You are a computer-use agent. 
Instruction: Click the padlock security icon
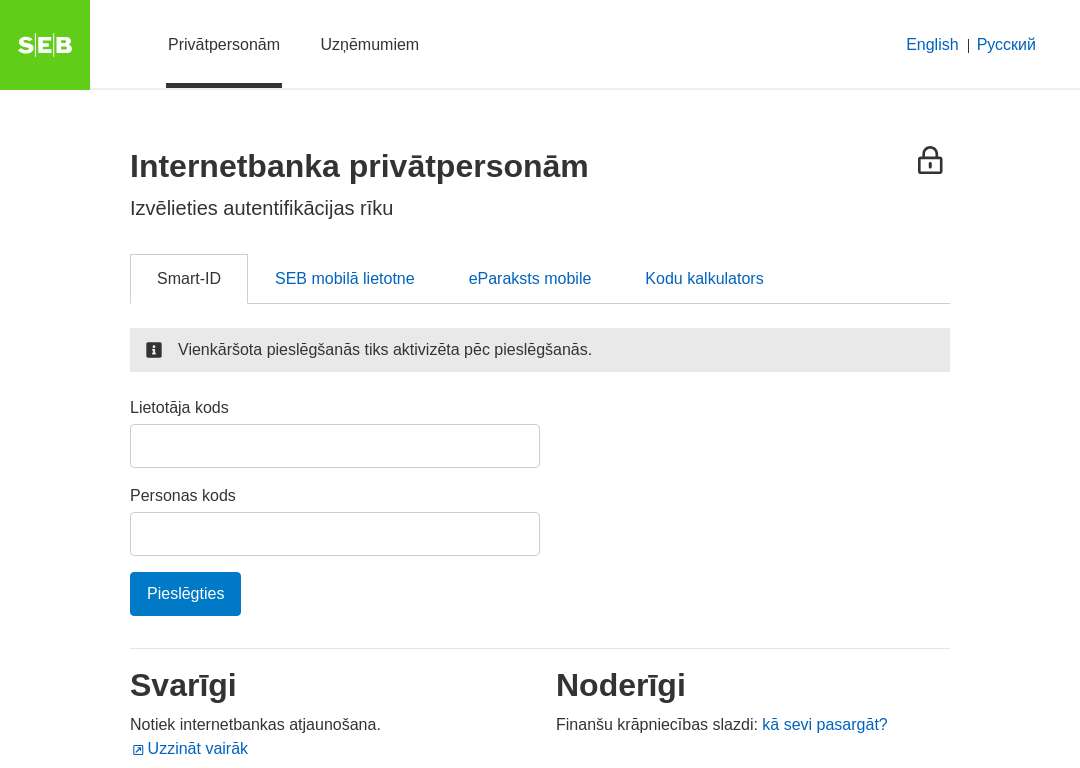(x=930, y=160)
